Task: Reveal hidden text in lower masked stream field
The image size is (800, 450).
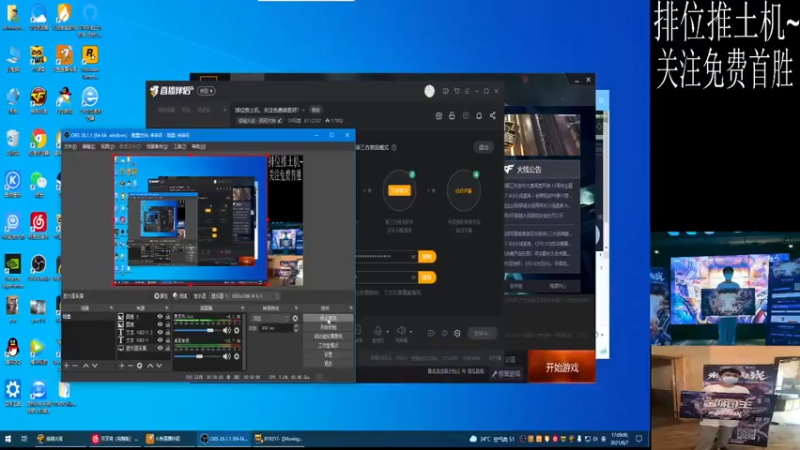Action: click(413, 277)
